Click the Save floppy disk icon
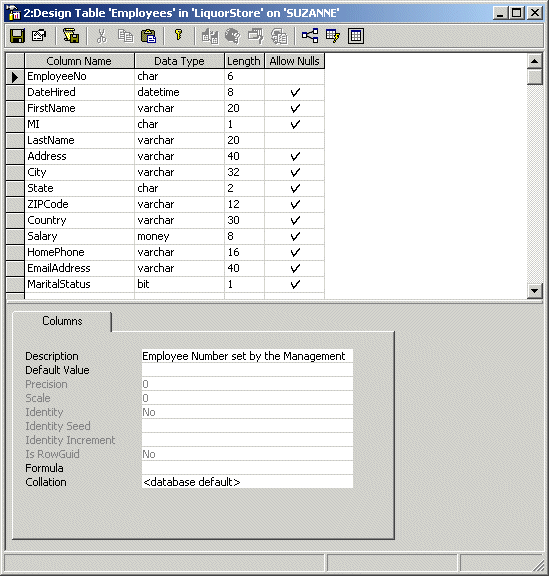 pos(17,36)
